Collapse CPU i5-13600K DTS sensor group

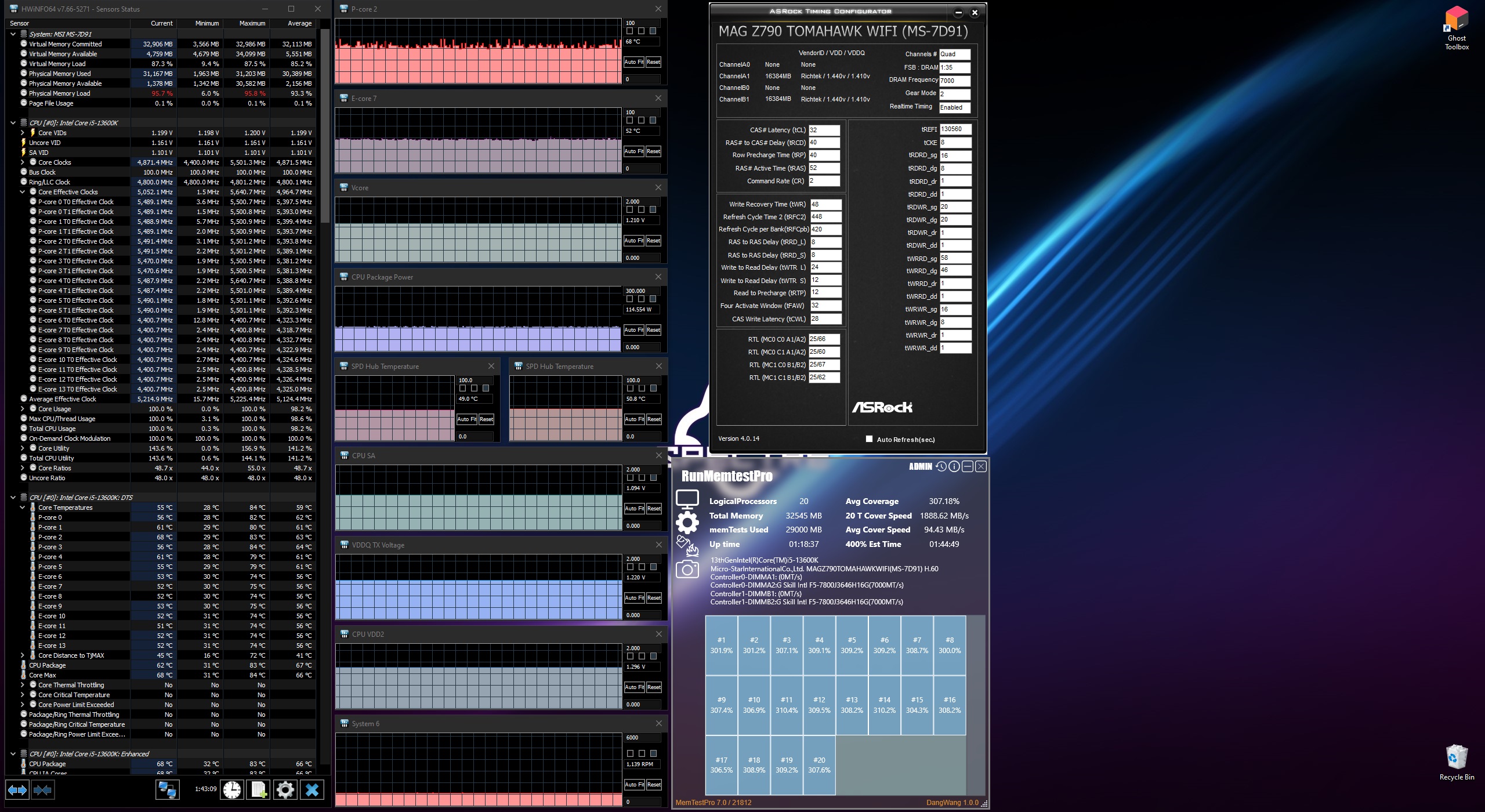tap(13, 498)
